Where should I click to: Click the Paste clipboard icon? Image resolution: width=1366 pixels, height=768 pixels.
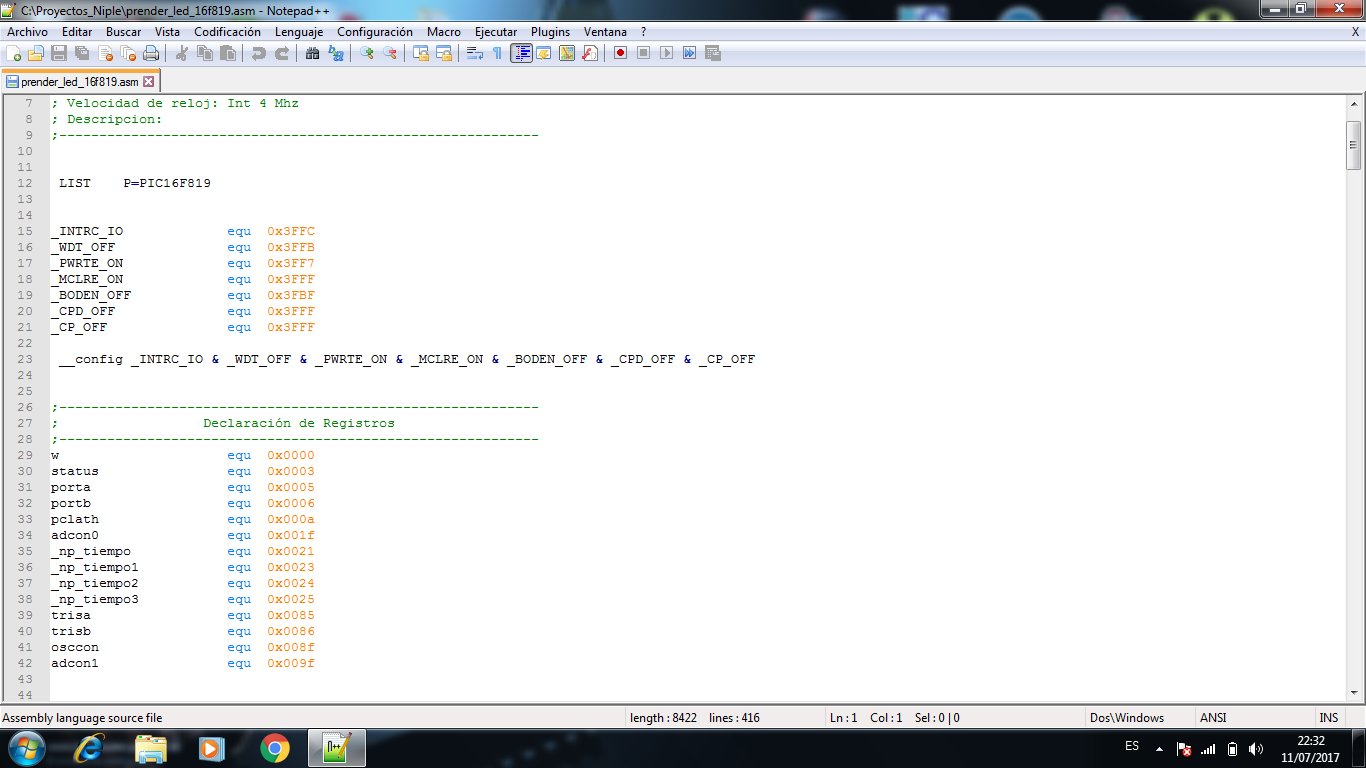(228, 53)
